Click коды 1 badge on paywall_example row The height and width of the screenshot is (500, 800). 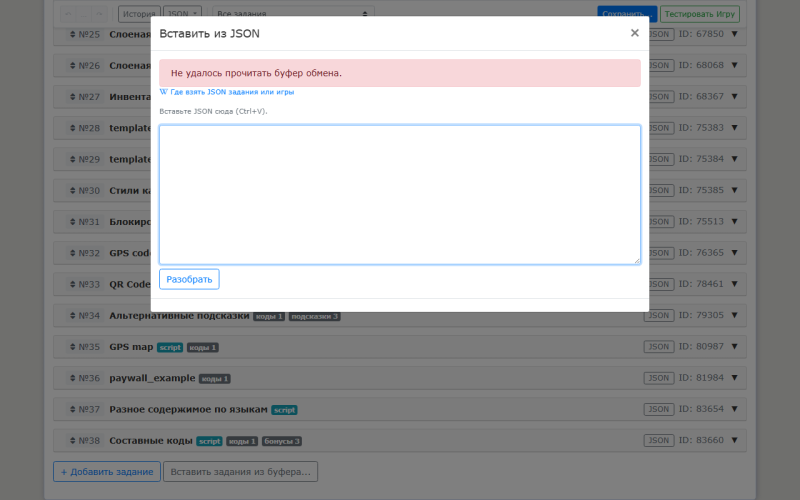click(215, 379)
